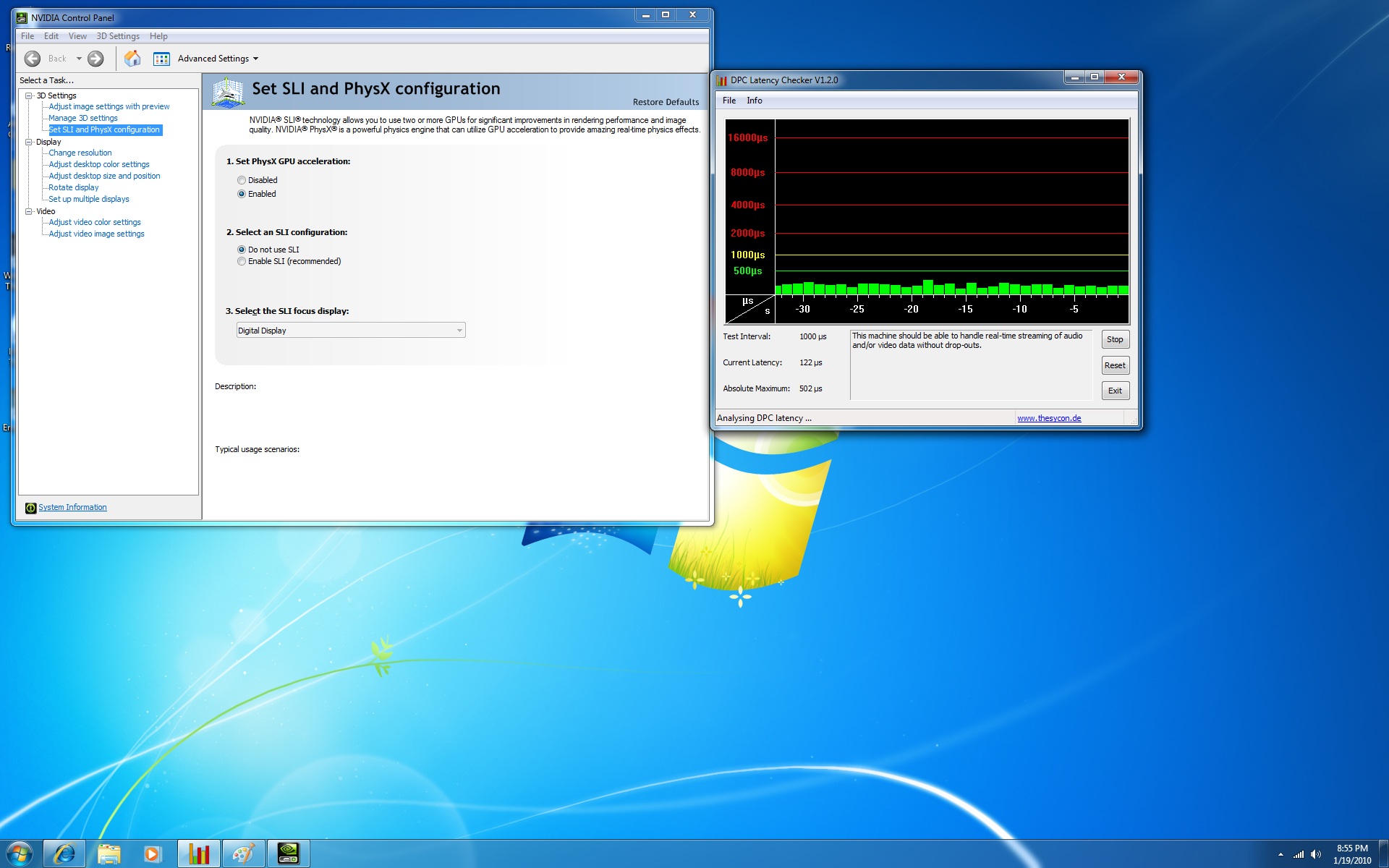Open the 3D Settings menu
This screenshot has width=1389, height=868.
coord(118,36)
